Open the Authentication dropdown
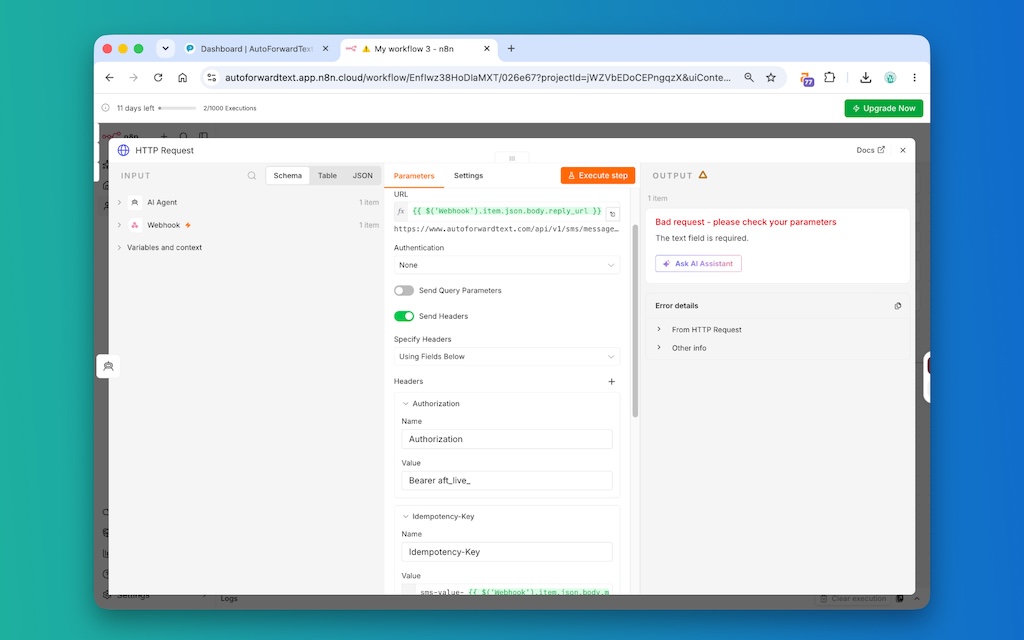This screenshot has height=640, width=1024. (507, 265)
